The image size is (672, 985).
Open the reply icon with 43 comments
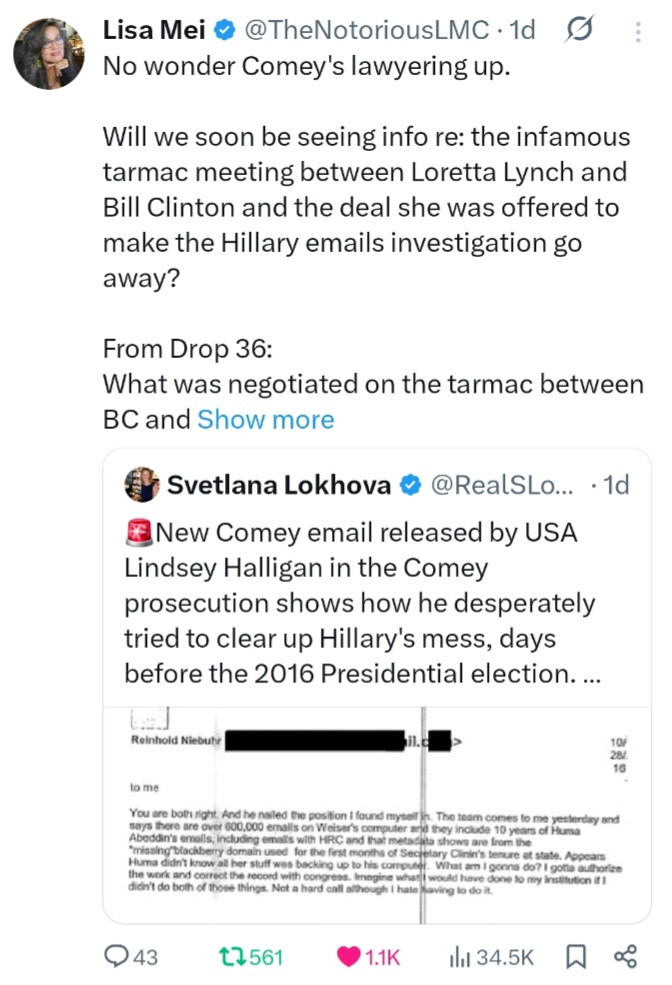click(132, 956)
